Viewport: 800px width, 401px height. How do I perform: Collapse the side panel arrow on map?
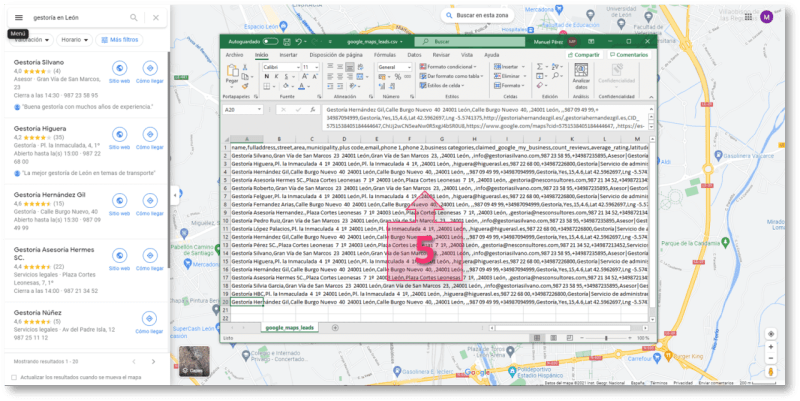tap(175, 195)
